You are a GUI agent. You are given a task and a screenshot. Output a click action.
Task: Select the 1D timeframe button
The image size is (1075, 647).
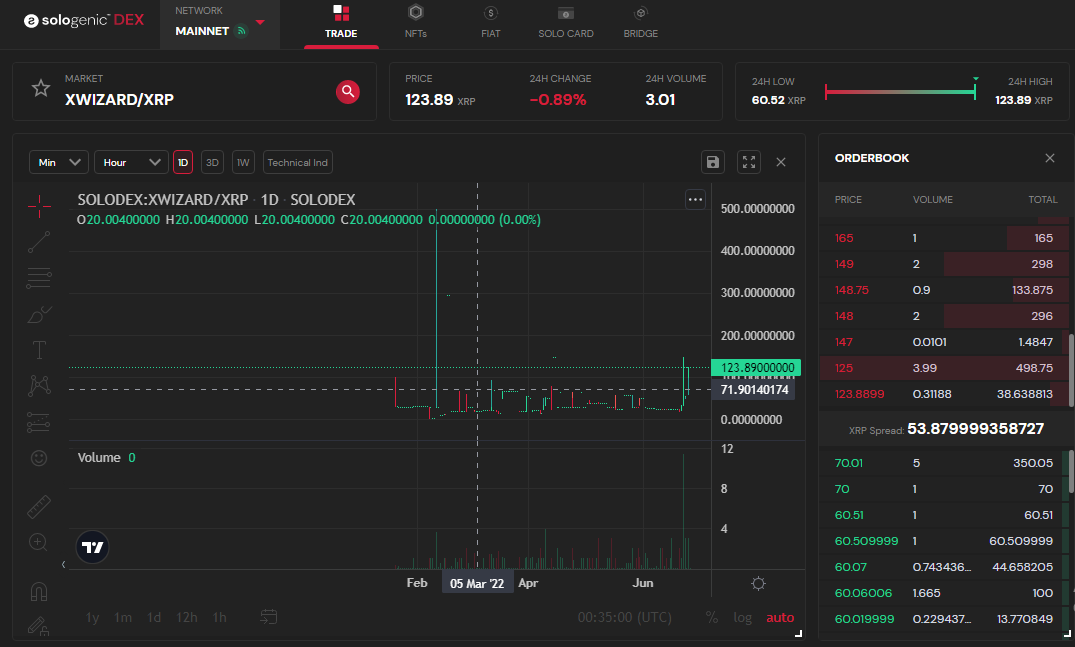coord(183,162)
